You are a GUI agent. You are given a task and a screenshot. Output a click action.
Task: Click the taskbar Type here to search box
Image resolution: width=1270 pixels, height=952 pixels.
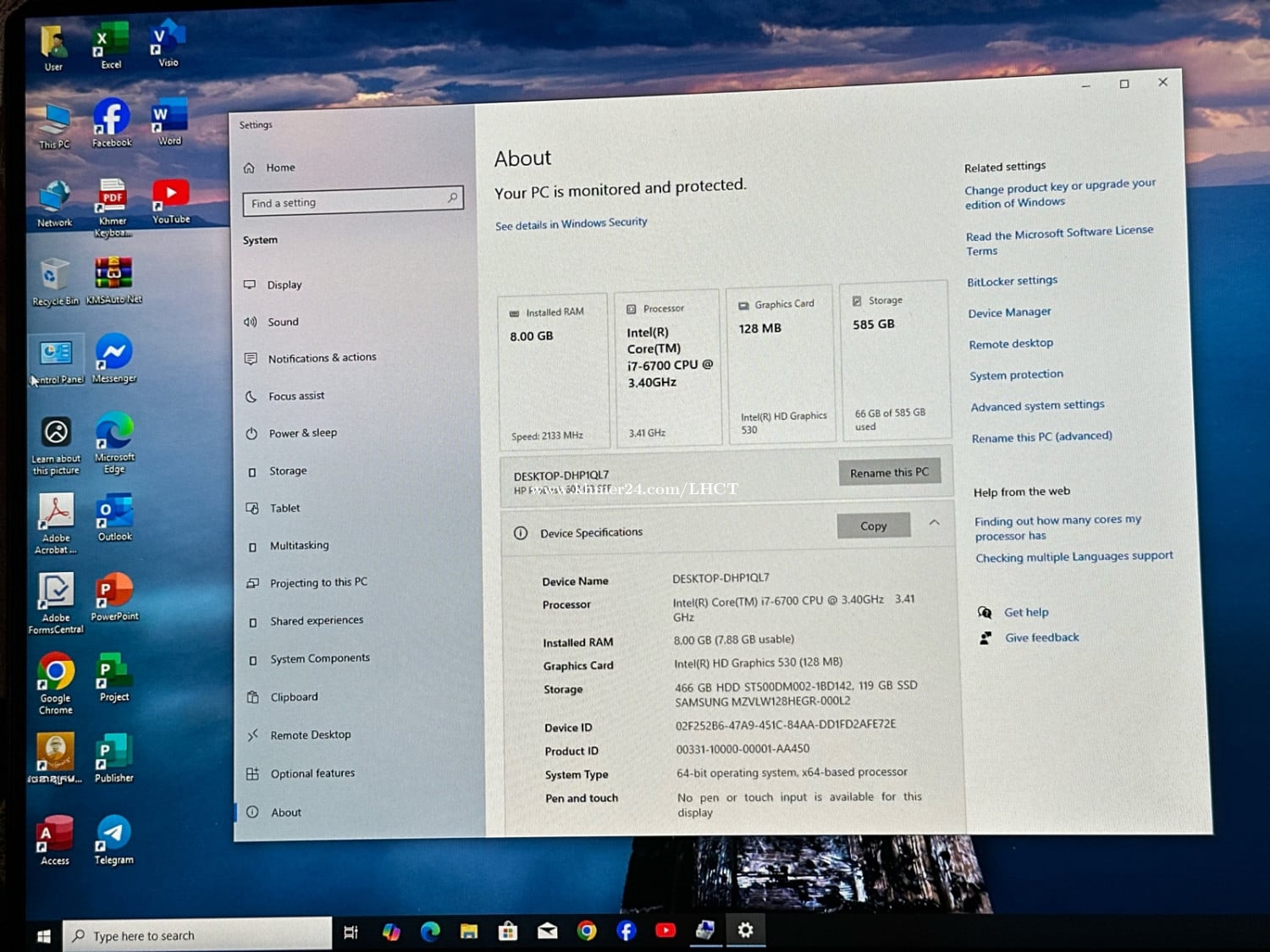tap(199, 935)
